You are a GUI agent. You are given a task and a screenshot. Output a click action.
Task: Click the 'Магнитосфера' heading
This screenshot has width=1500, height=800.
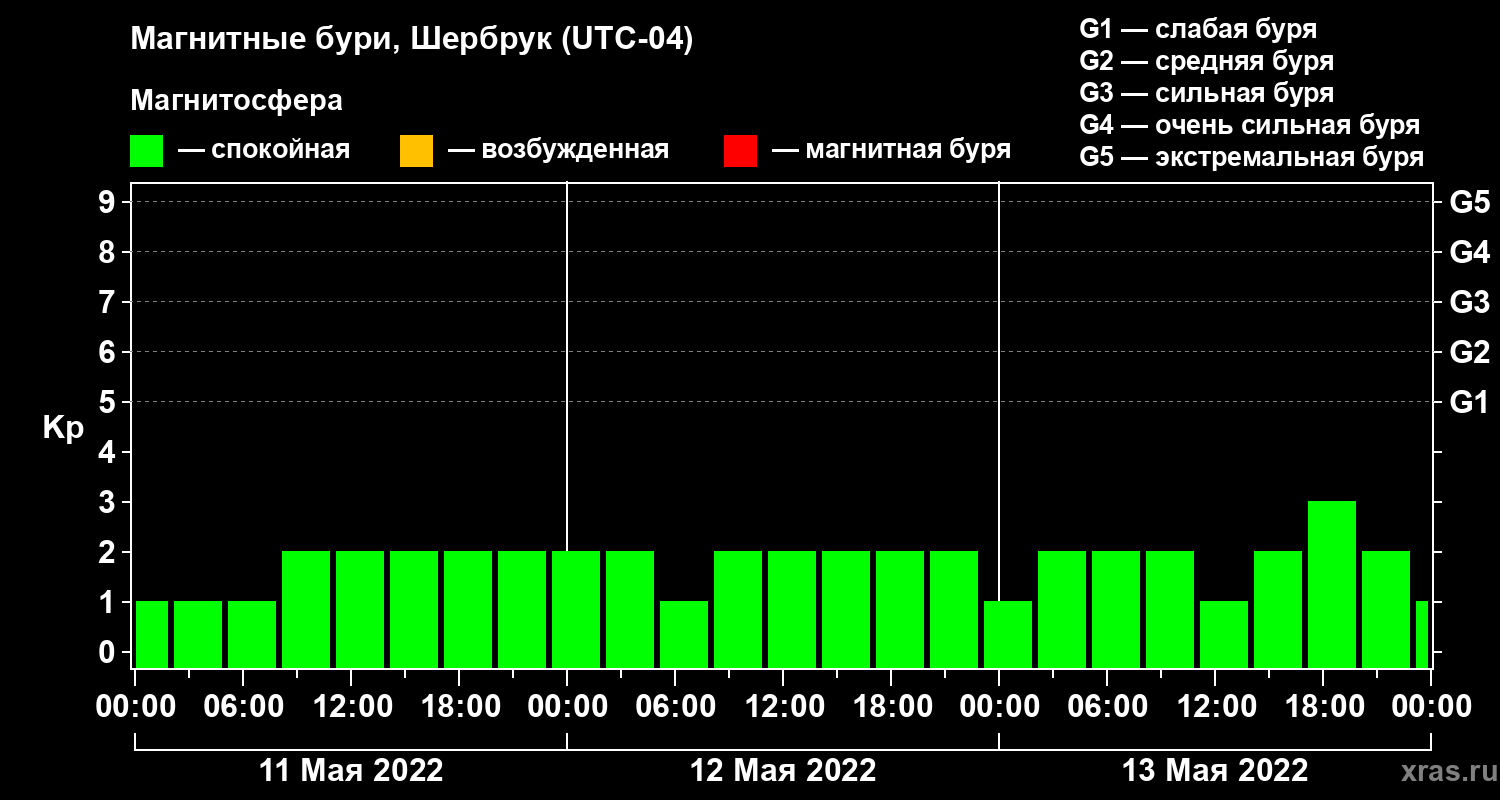(236, 101)
